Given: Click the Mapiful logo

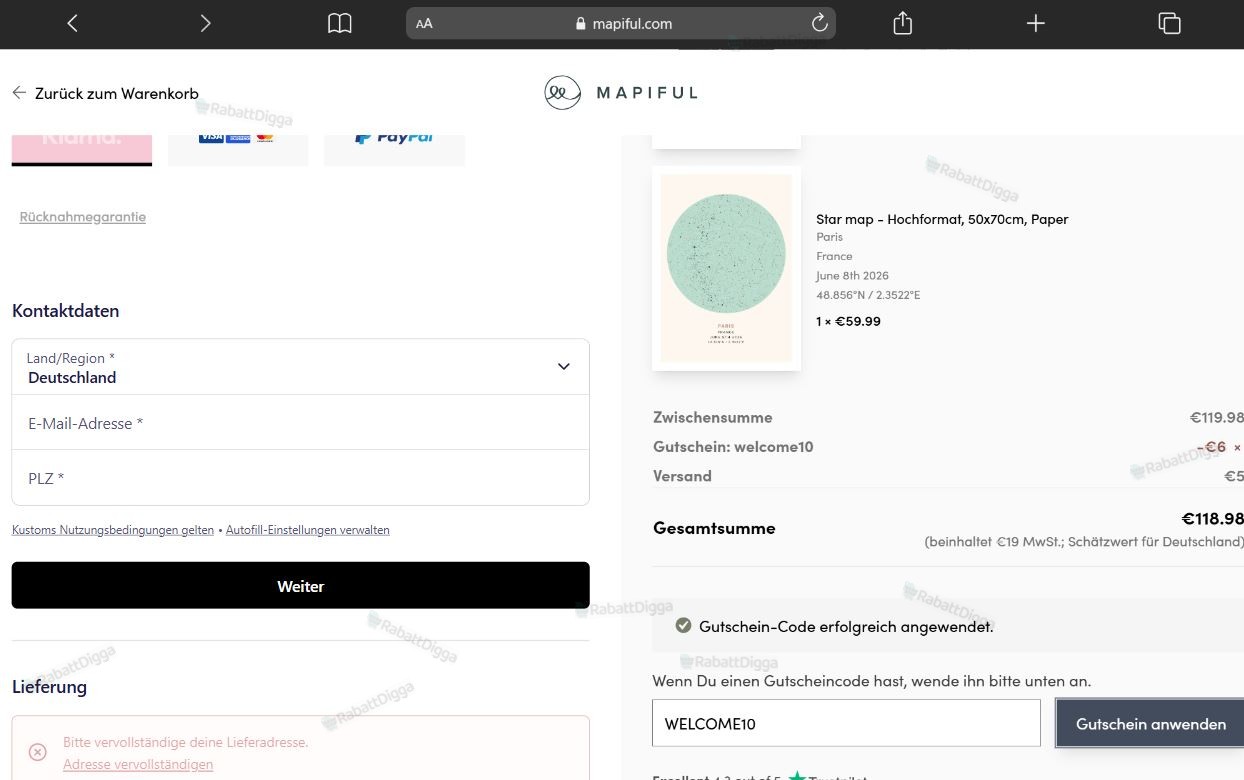Looking at the screenshot, I should [621, 92].
